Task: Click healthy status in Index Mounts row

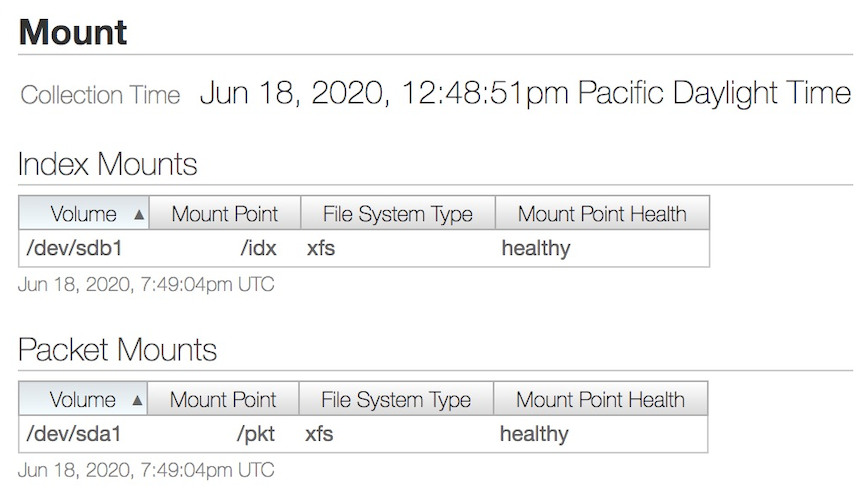Action: 536,249
